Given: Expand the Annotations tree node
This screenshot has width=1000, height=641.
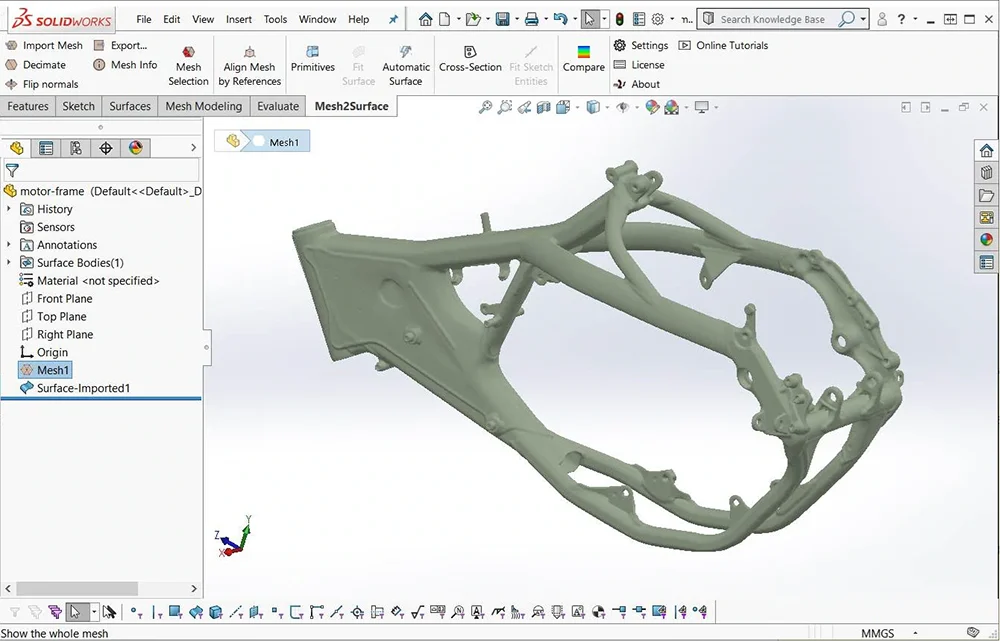Looking at the screenshot, I should [10, 245].
